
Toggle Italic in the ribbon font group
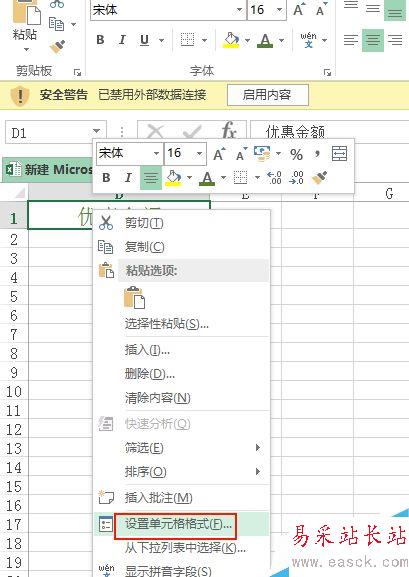point(122,40)
